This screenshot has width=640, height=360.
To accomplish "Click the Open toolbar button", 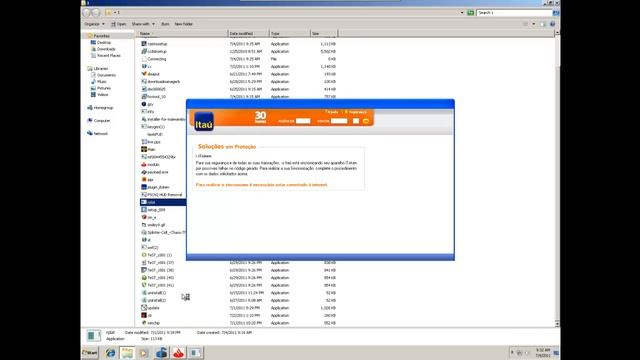I will [119, 24].
